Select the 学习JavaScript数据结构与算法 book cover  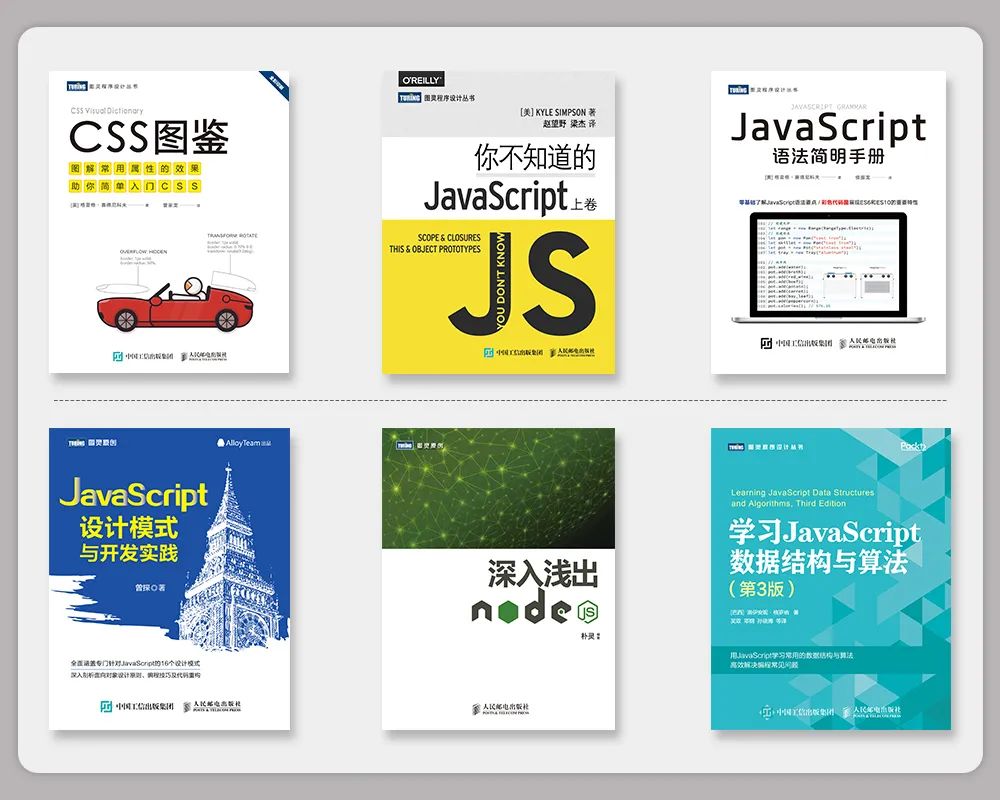point(831,579)
